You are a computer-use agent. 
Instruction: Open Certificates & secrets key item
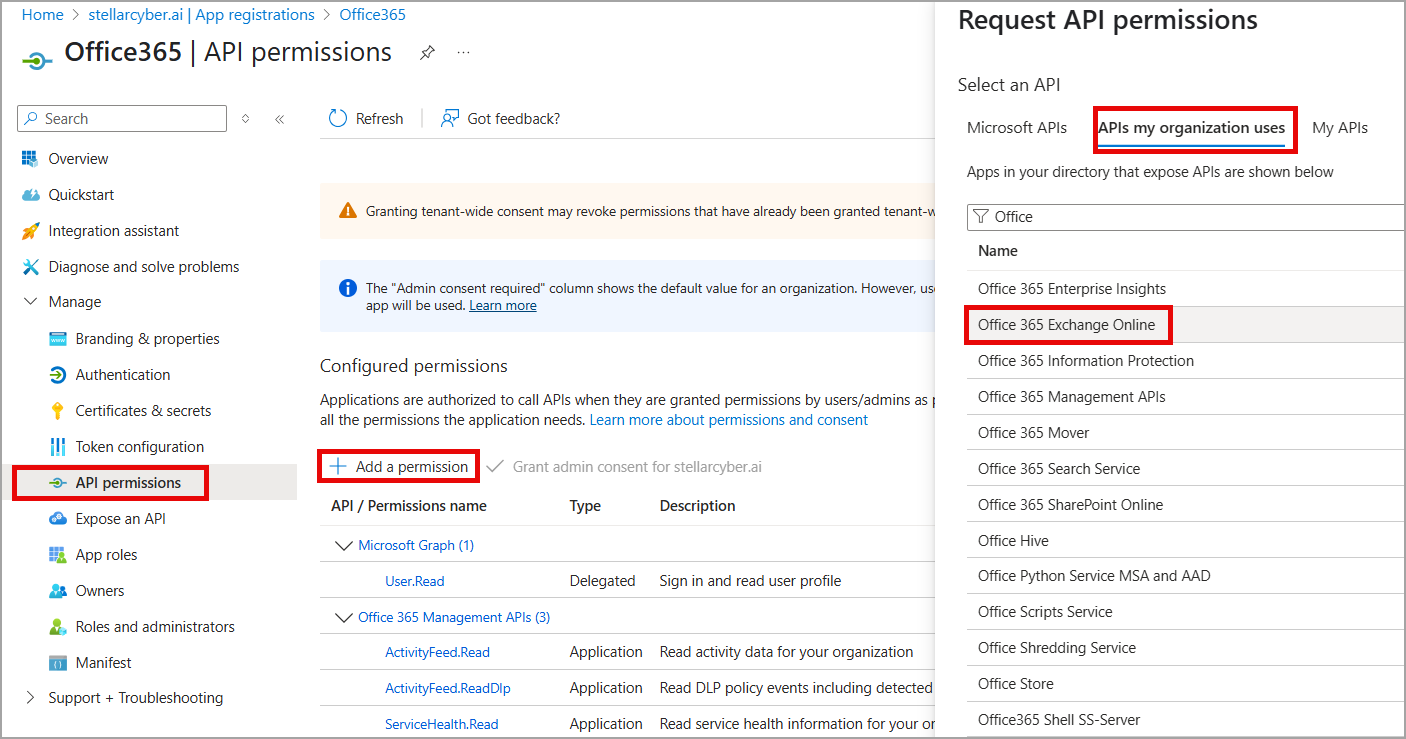(143, 411)
